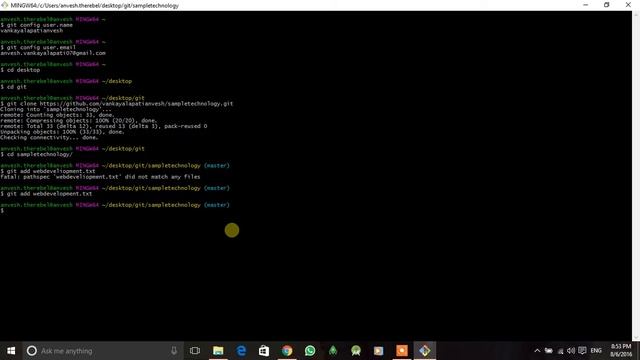The height and width of the screenshot is (360, 640).
Task: Click the 'git config user.name' command line
Action: point(37,25)
